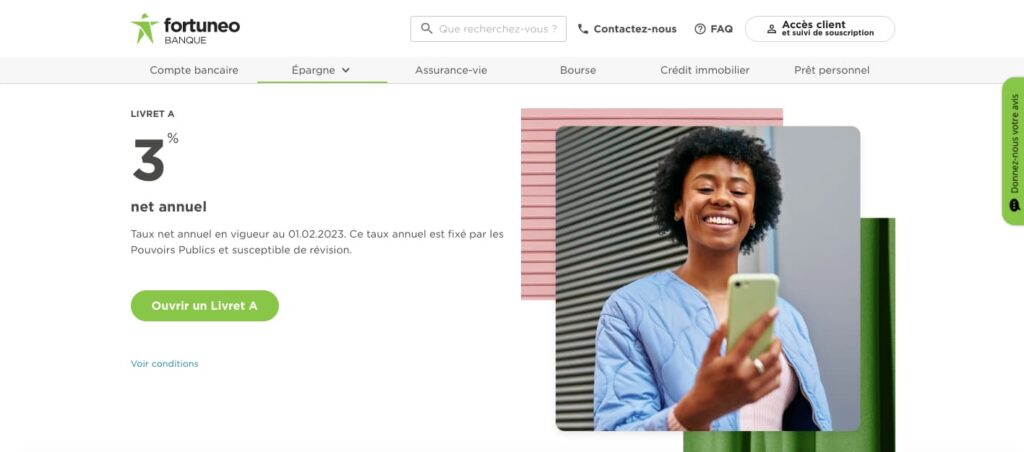Click the chat bubble icon on feedback tab
This screenshot has width=1024, height=452.
1014,205
